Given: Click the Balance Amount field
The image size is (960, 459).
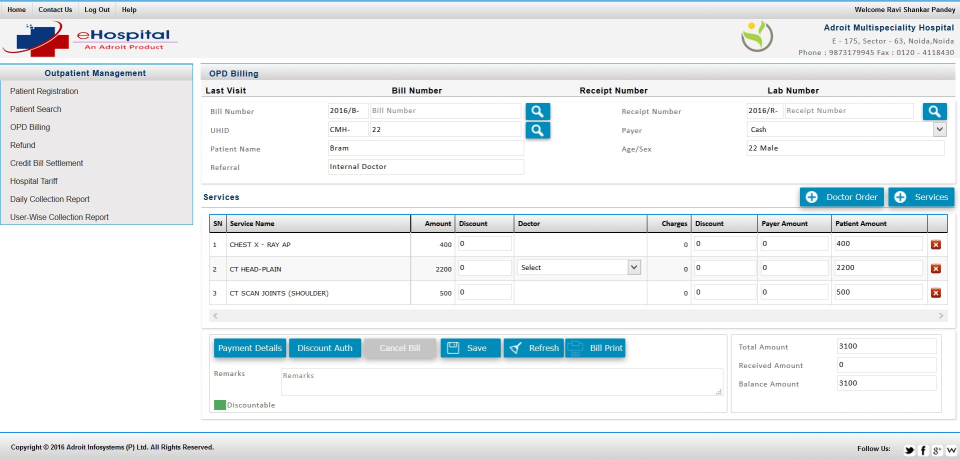Looking at the screenshot, I should click(x=887, y=383).
